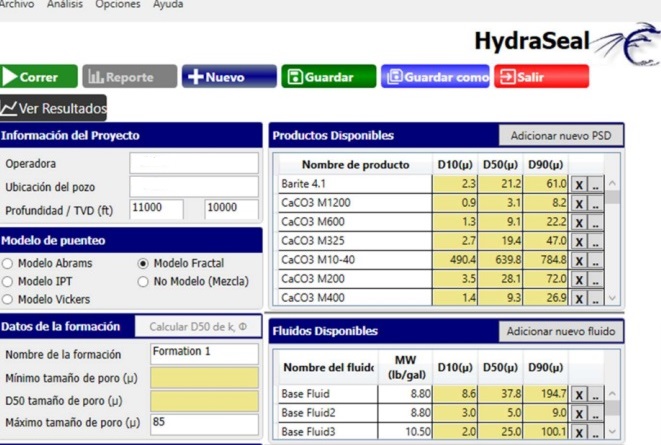Open the Reporte chart button
This screenshot has width=661, height=445.
pyautogui.click(x=129, y=77)
